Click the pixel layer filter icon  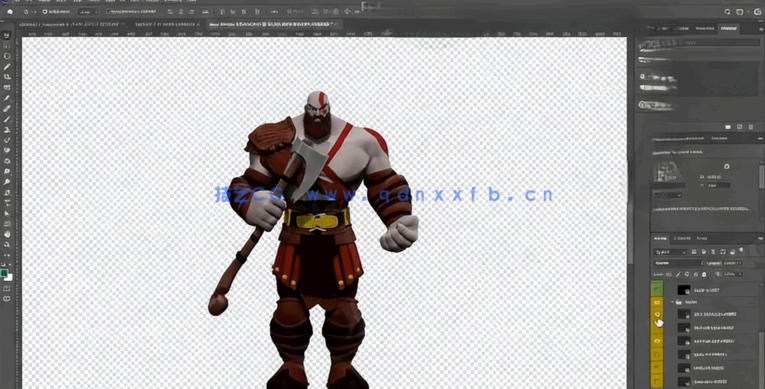(695, 252)
